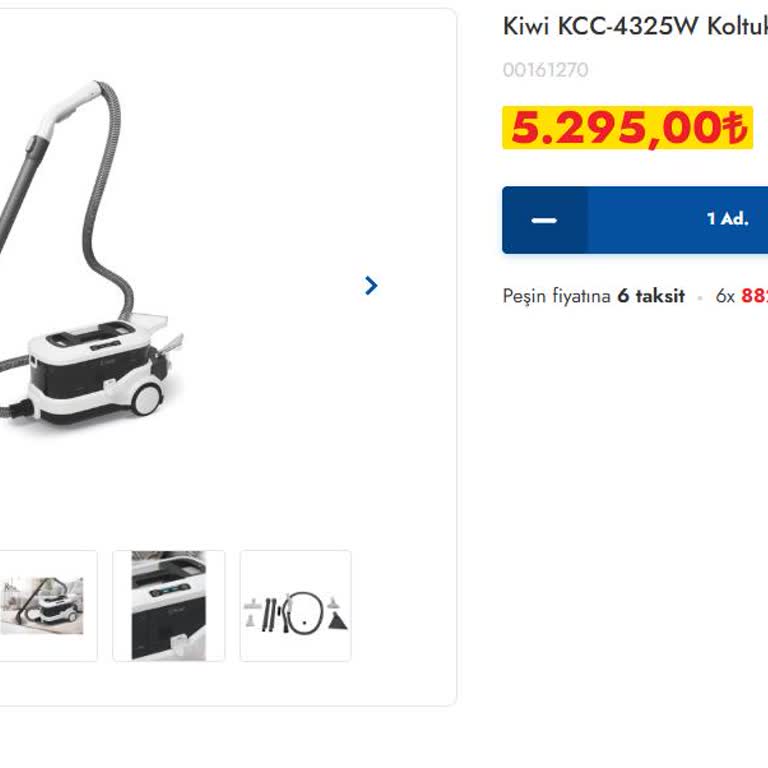Click the 6 taksit installment text
Viewport: 768px width, 768px height.
pos(651,296)
